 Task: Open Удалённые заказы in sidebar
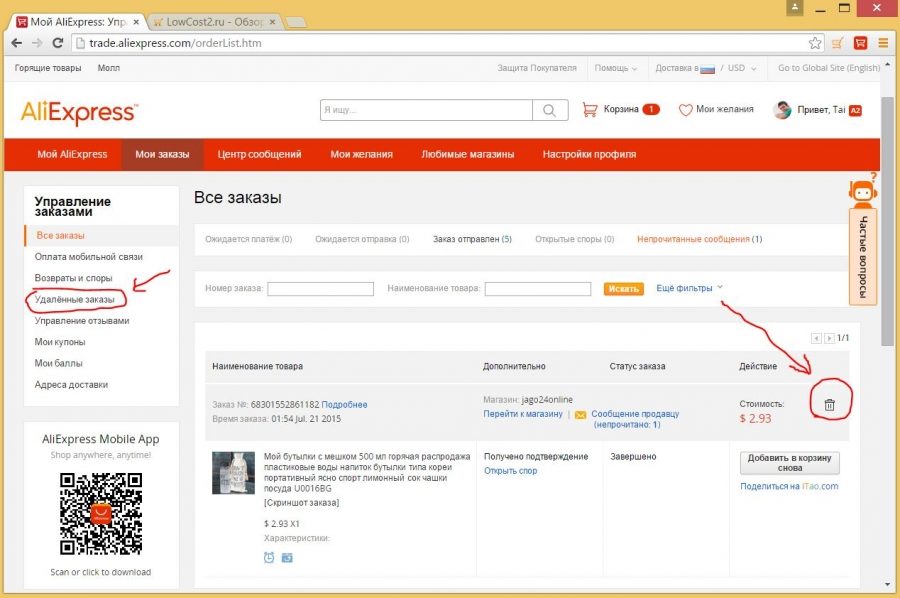(x=75, y=300)
